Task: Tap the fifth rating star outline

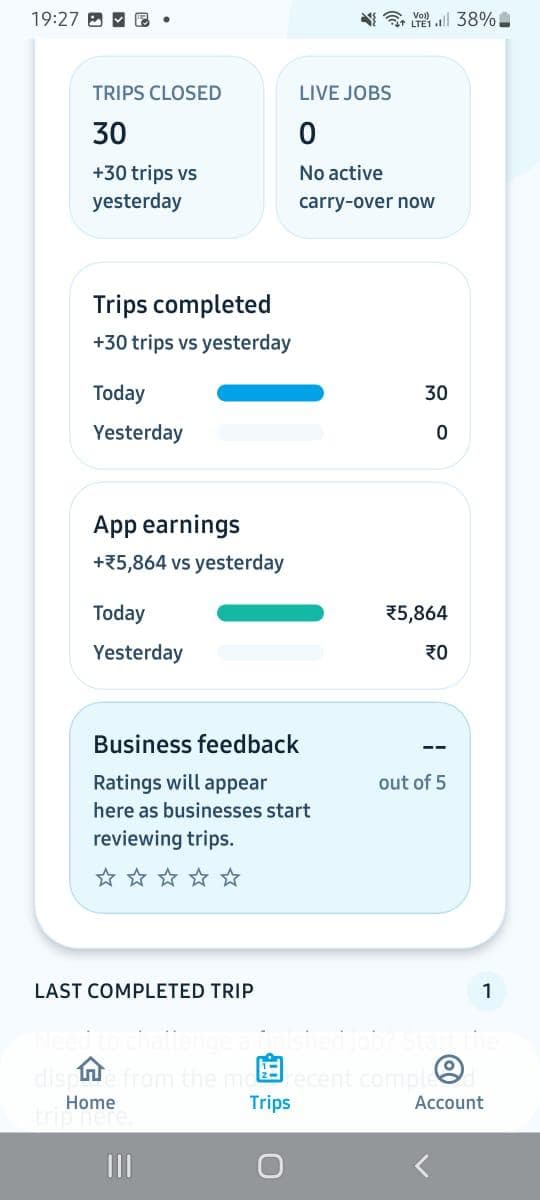Action: coord(230,878)
